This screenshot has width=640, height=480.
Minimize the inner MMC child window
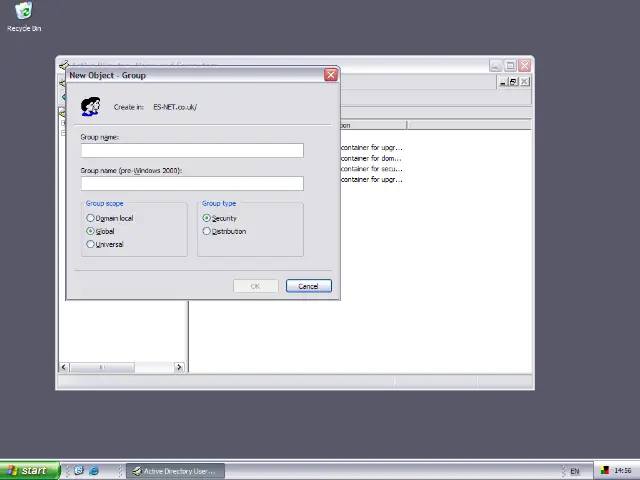point(503,82)
